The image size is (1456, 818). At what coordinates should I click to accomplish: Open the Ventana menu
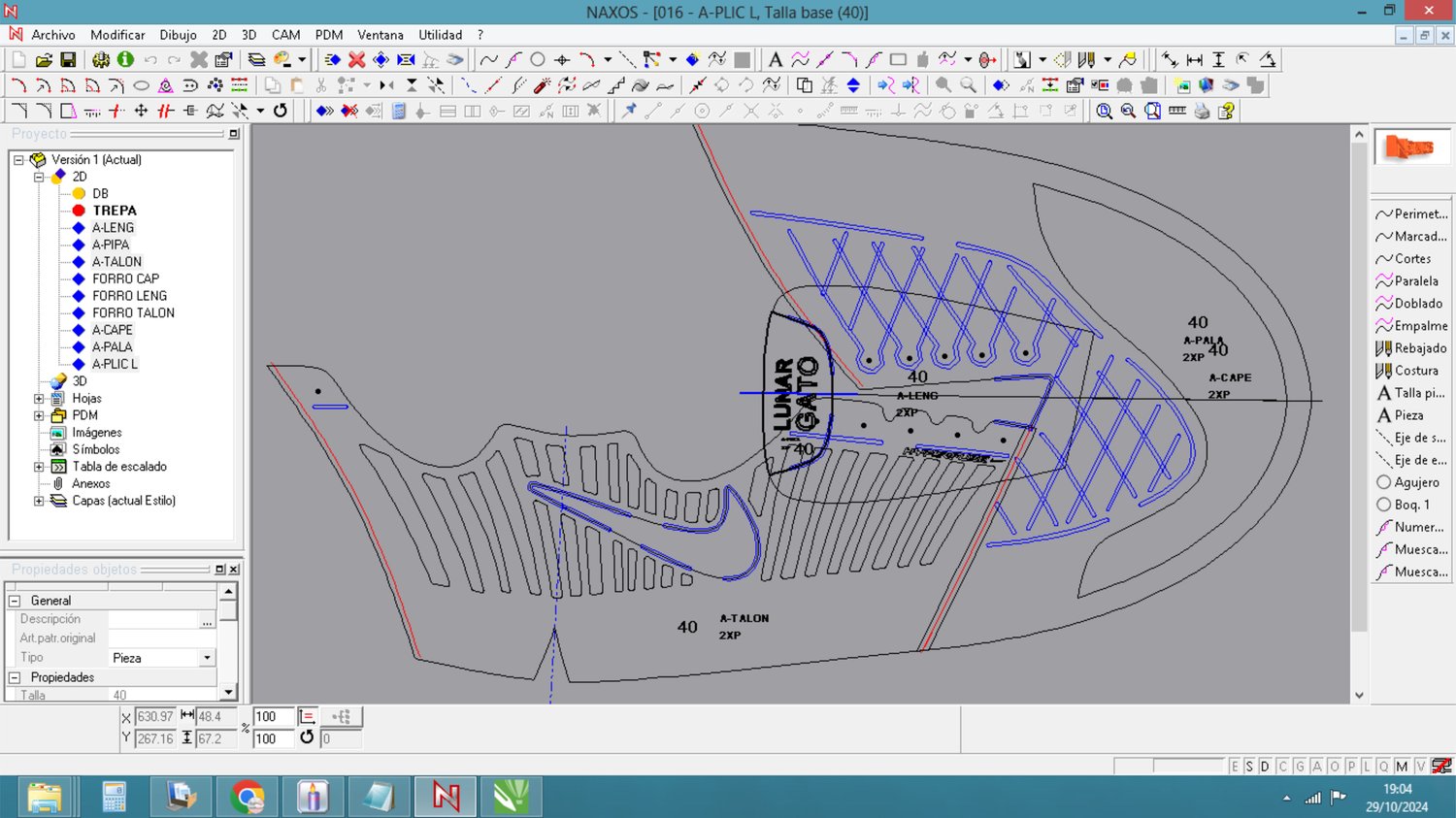(381, 35)
